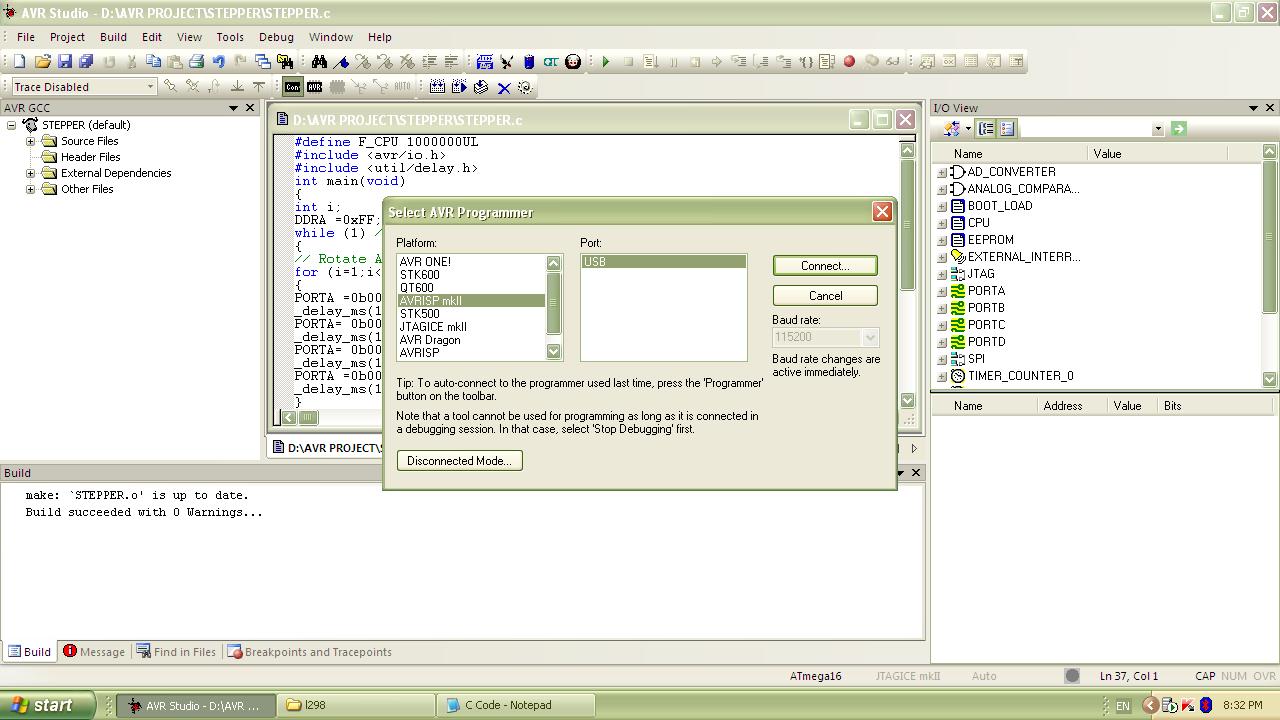Image resolution: width=1280 pixels, height=720 pixels.
Task: Switch to the Find in Files tab
Action: point(176,652)
